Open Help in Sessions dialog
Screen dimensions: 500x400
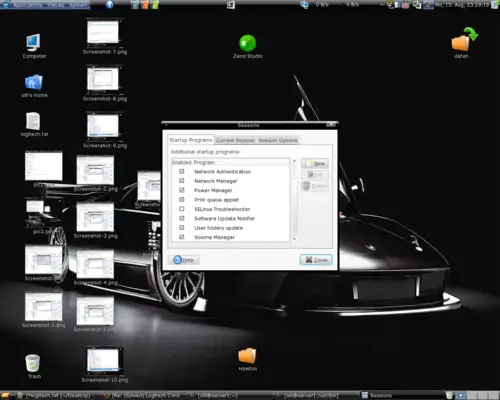click(x=184, y=260)
